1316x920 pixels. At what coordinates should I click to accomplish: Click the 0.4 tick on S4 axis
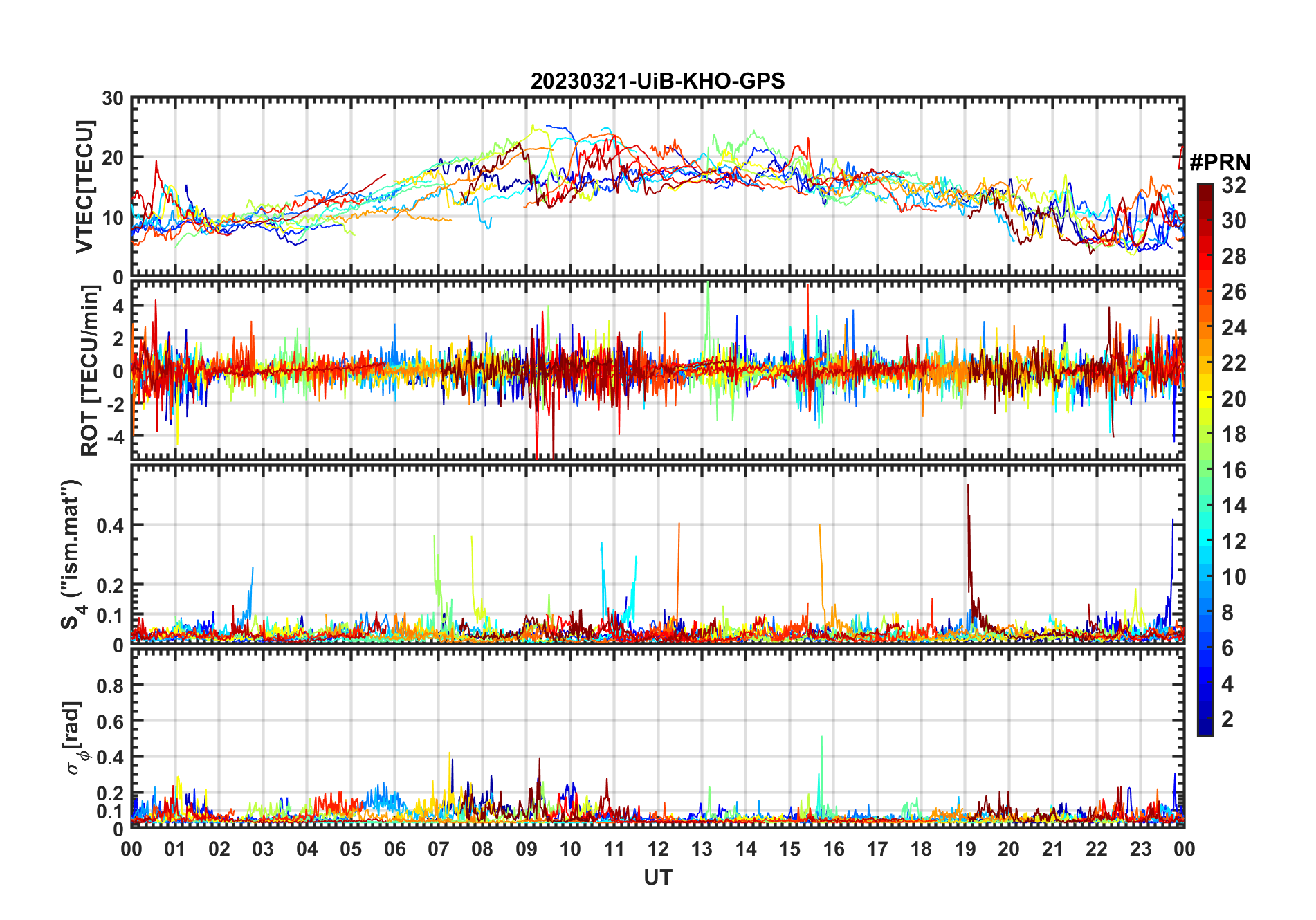click(x=109, y=525)
